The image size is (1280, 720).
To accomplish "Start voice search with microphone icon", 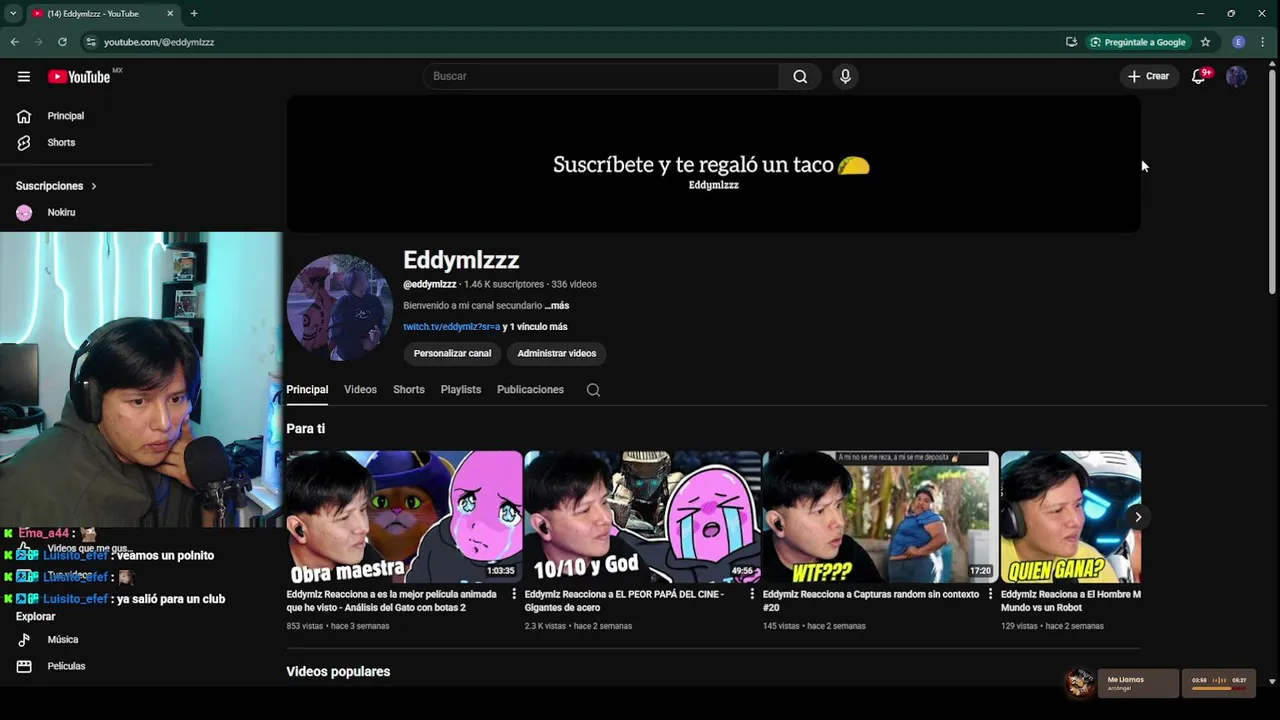I will [x=845, y=76].
